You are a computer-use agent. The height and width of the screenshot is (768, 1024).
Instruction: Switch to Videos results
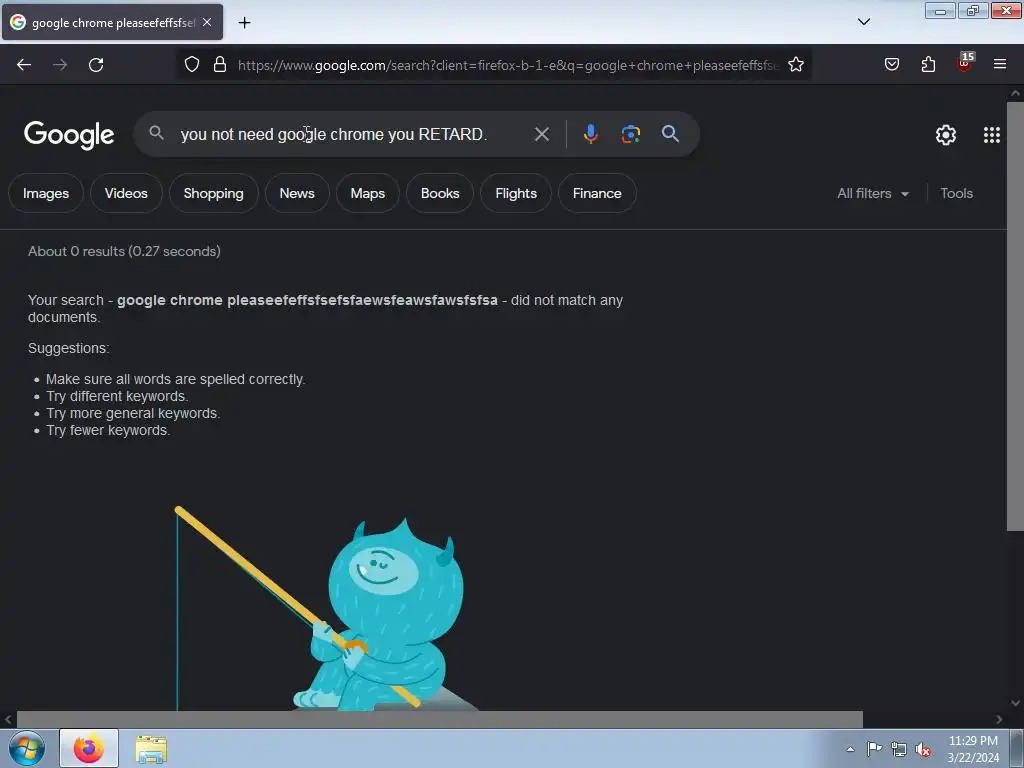tap(126, 193)
